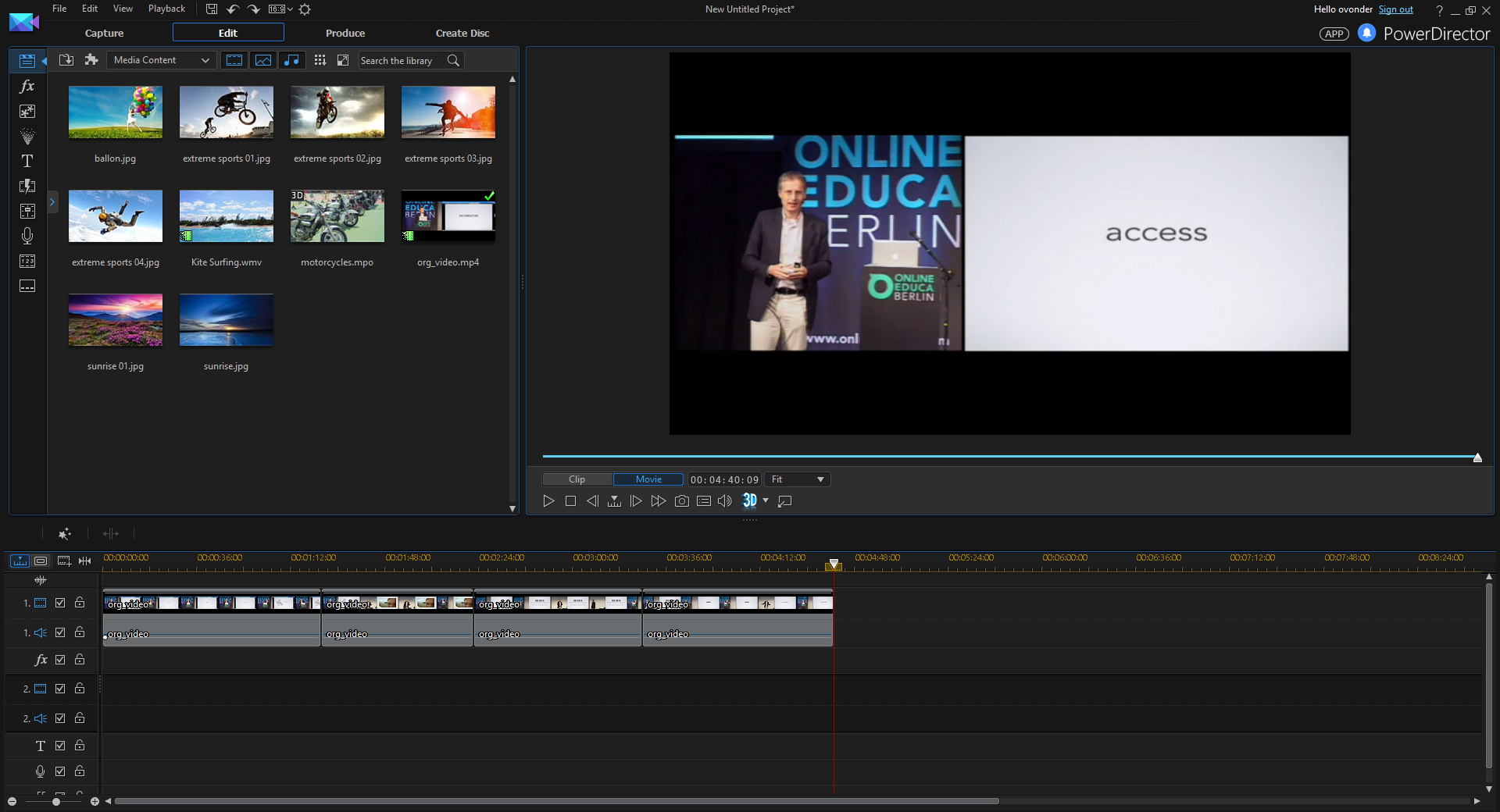This screenshot has width=1500, height=812.
Task: Click the preview volume speaker icon
Action: click(x=725, y=501)
